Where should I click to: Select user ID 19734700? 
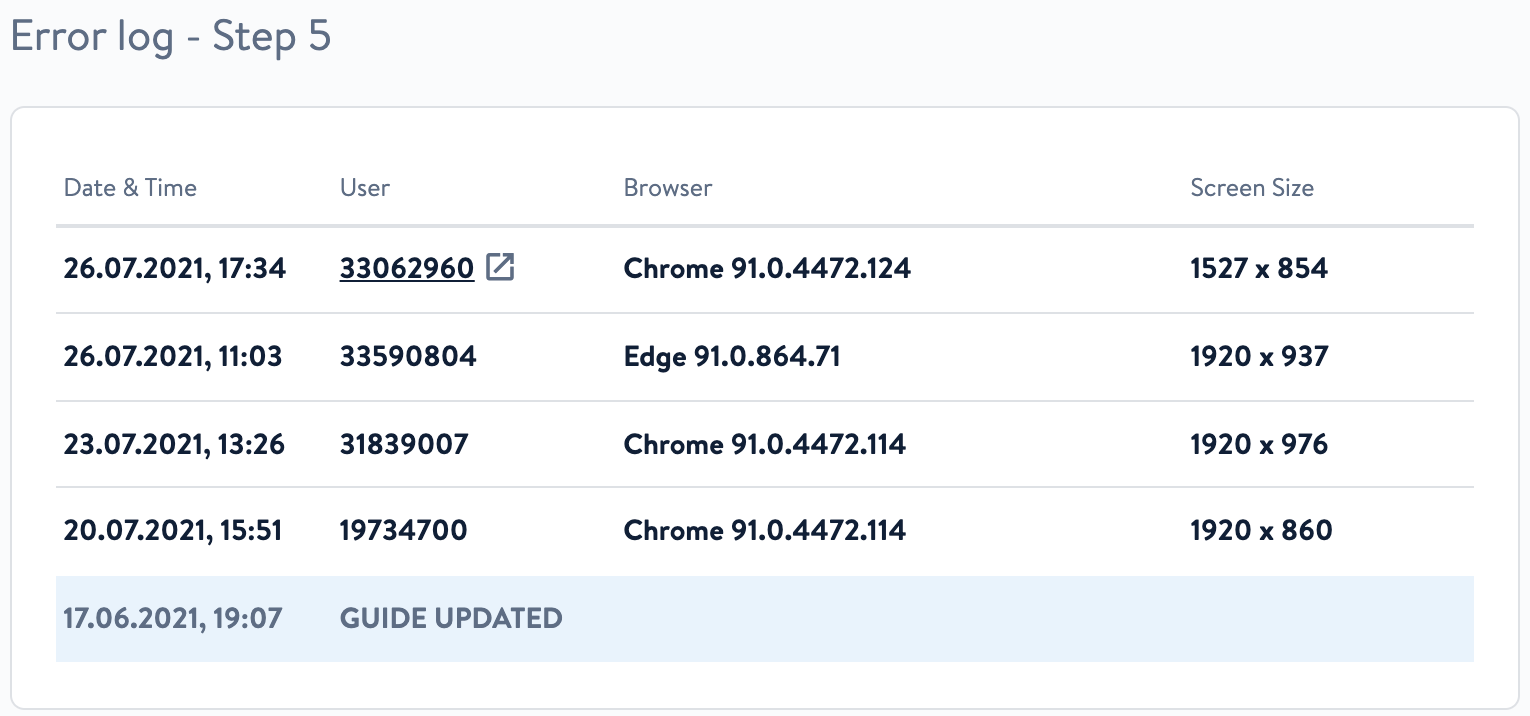click(404, 530)
